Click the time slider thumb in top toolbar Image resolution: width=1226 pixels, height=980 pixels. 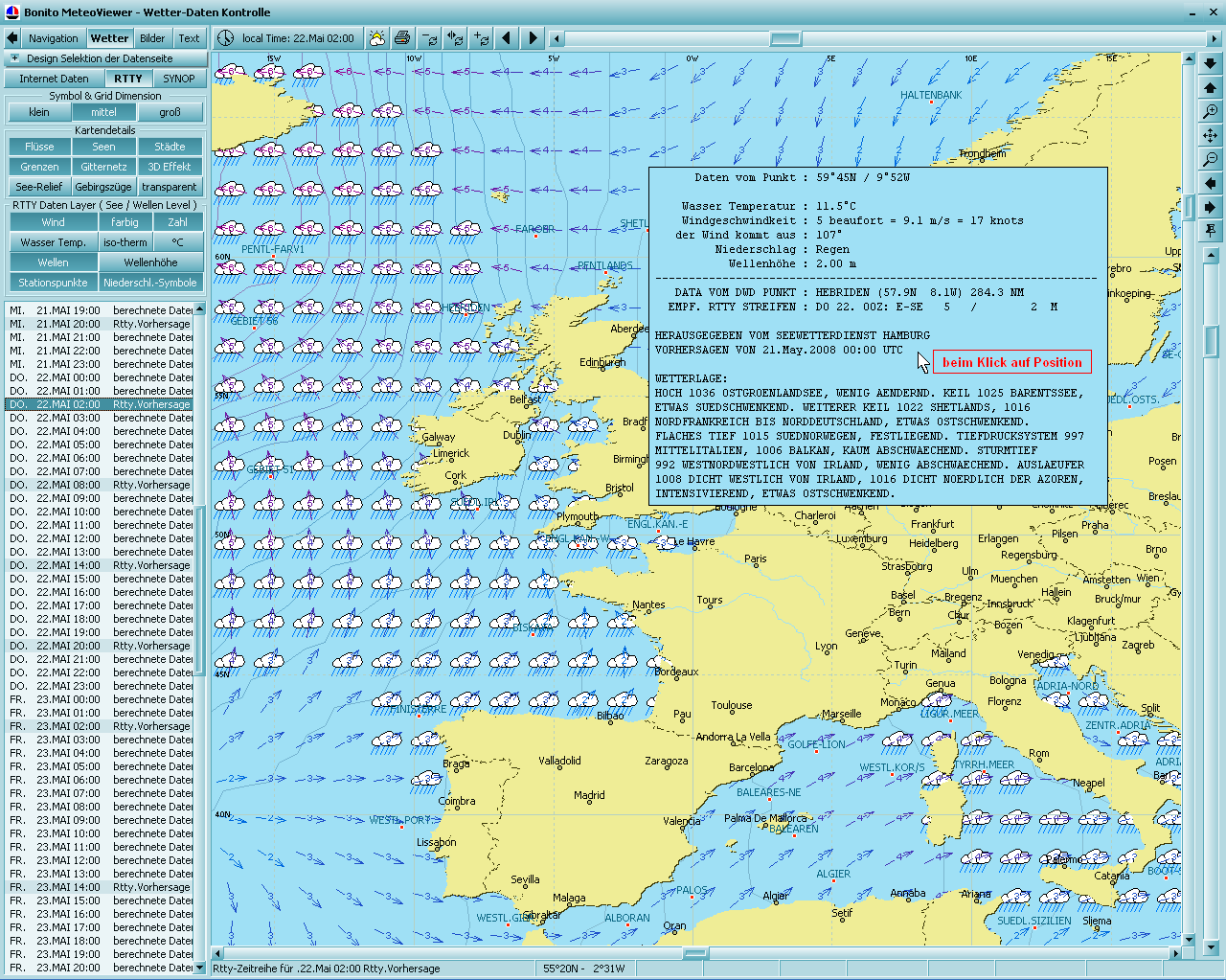[785, 38]
